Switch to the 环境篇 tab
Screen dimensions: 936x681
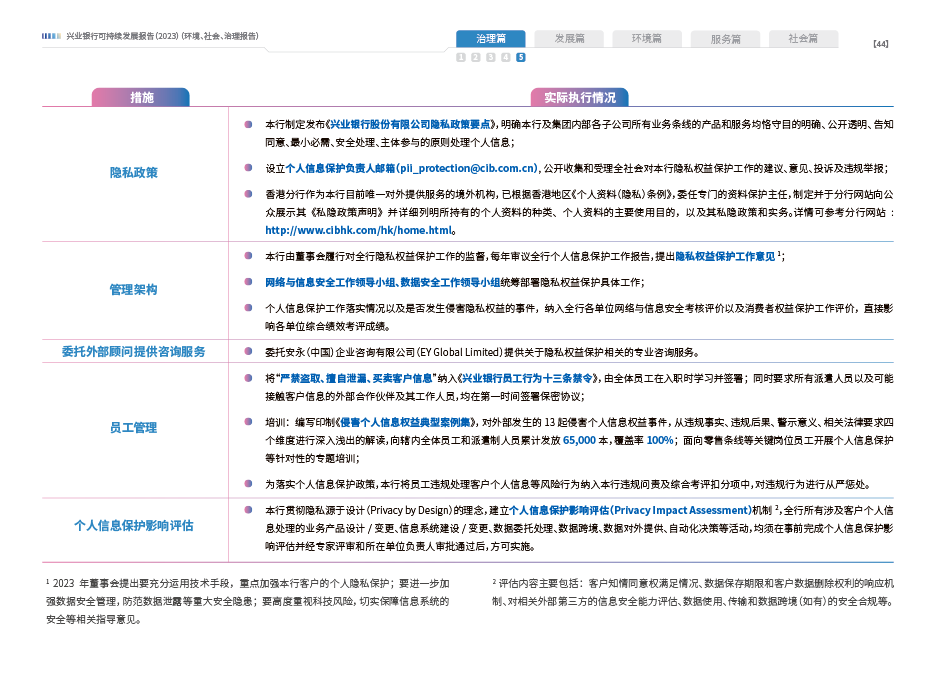(x=646, y=39)
